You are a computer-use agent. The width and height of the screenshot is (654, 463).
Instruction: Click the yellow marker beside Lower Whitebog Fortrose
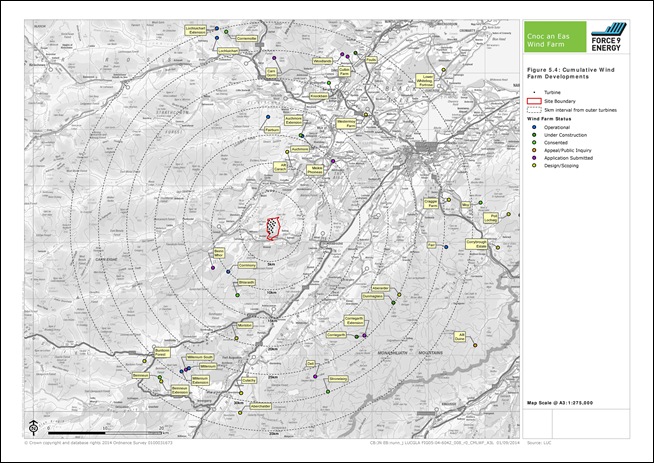click(443, 70)
